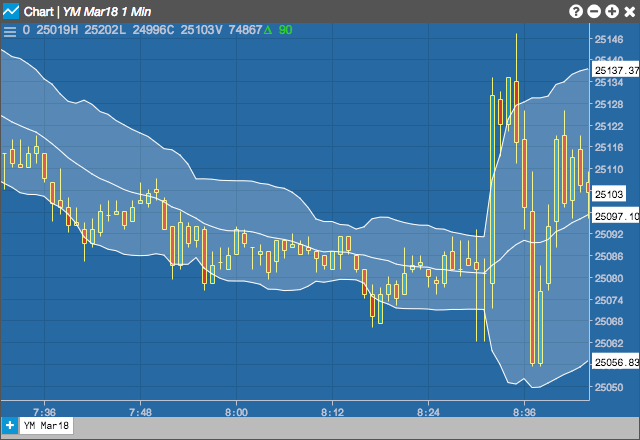Image resolution: width=640 pixels, height=440 pixels.
Task: Click the 25092 price axis label
Action: pos(609,234)
